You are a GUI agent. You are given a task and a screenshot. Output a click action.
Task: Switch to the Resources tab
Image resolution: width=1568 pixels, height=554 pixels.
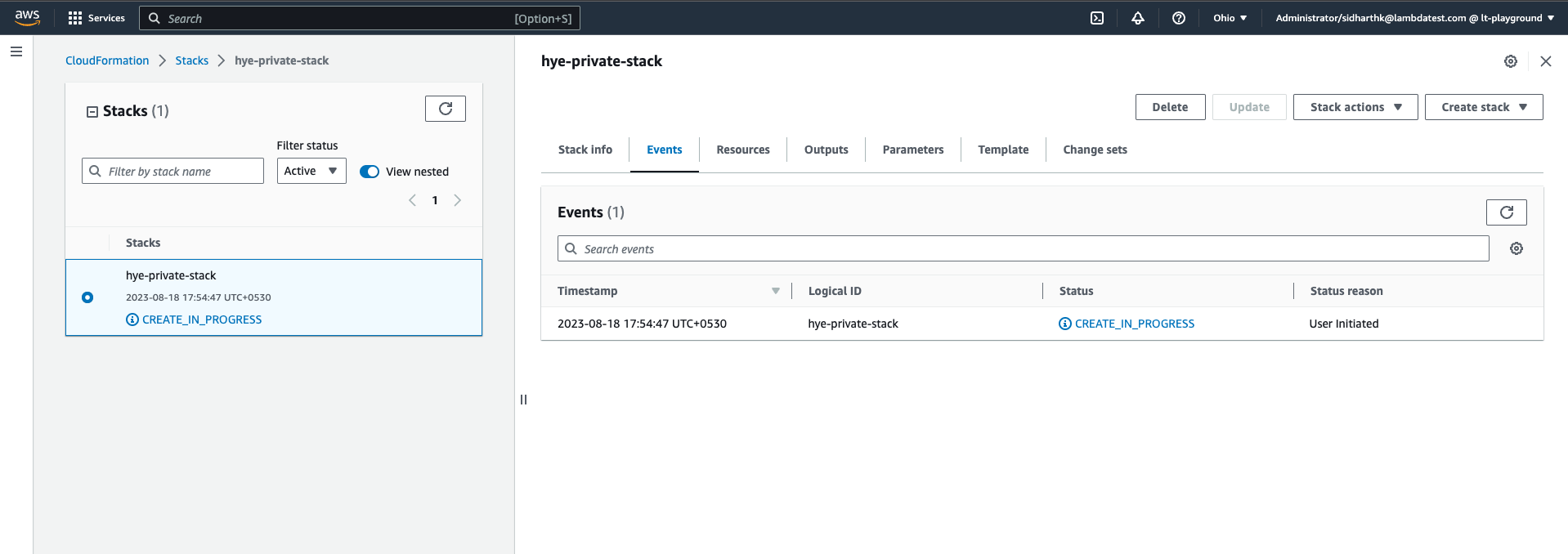pos(742,150)
